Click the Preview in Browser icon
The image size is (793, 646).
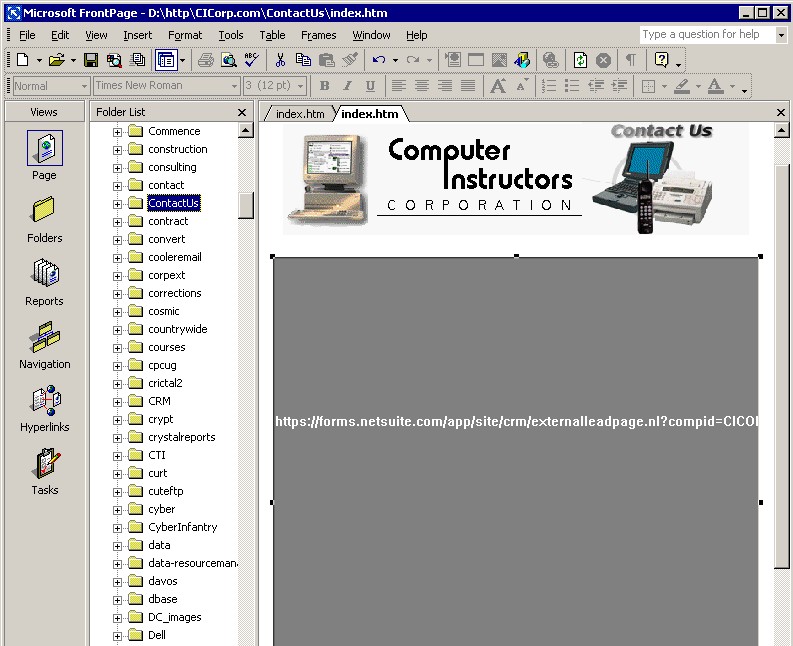coord(229,60)
